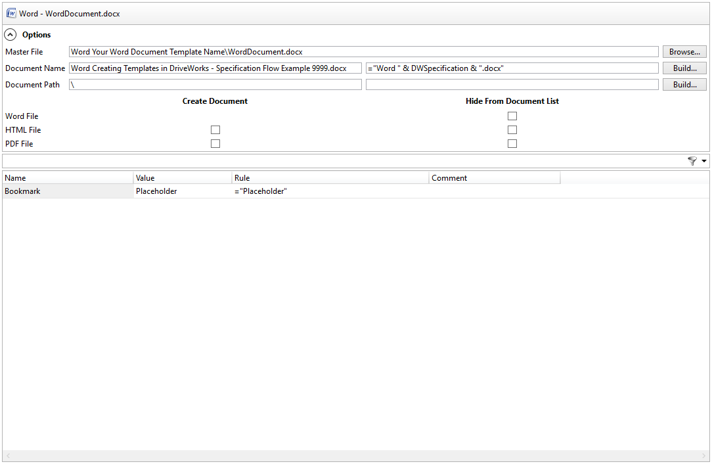
Task: Click the filter search box
Action: click(x=340, y=161)
